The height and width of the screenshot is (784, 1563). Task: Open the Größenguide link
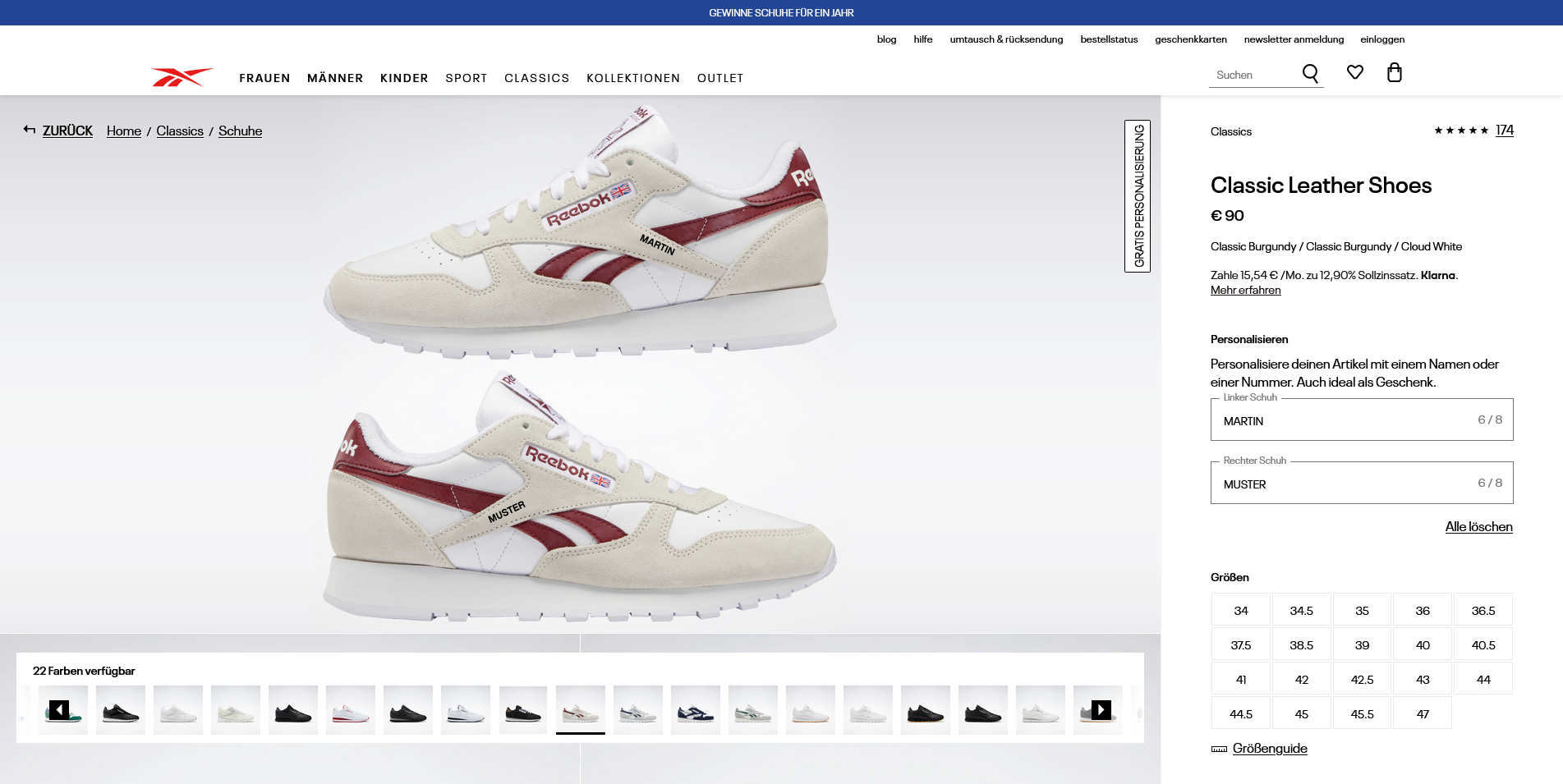[1270, 749]
